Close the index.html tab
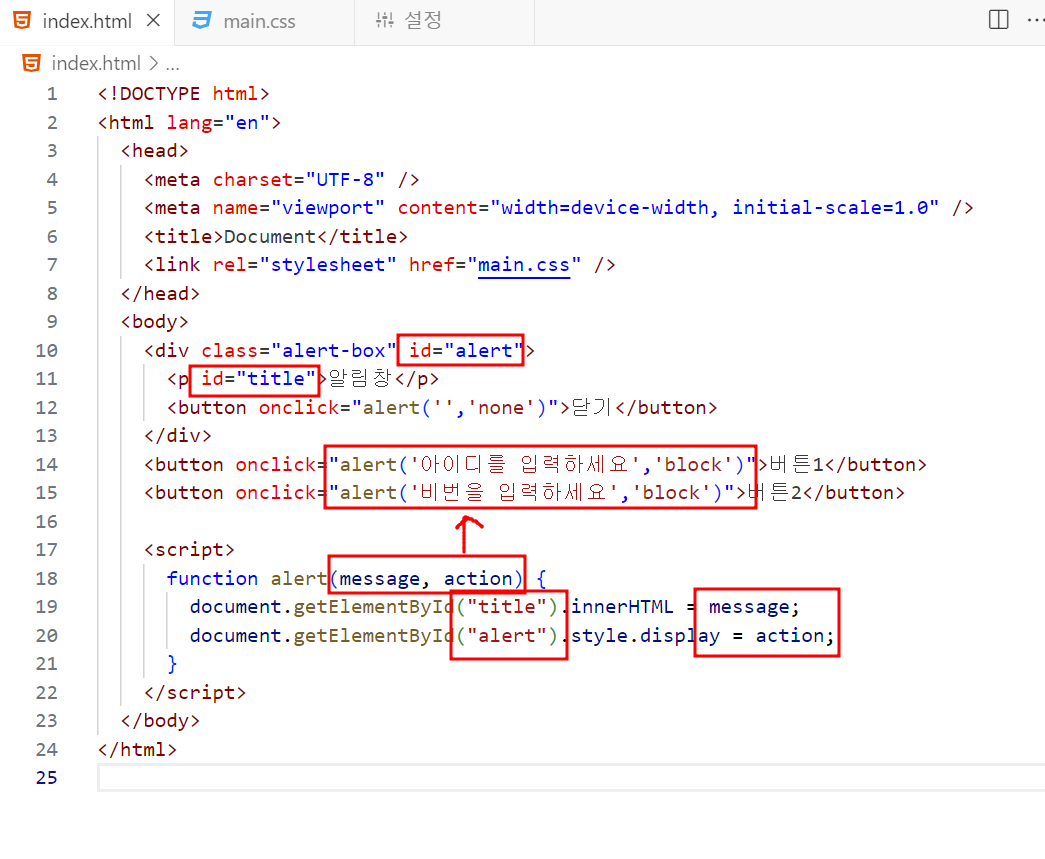Screen dimensions: 1045x859 (x=153, y=21)
